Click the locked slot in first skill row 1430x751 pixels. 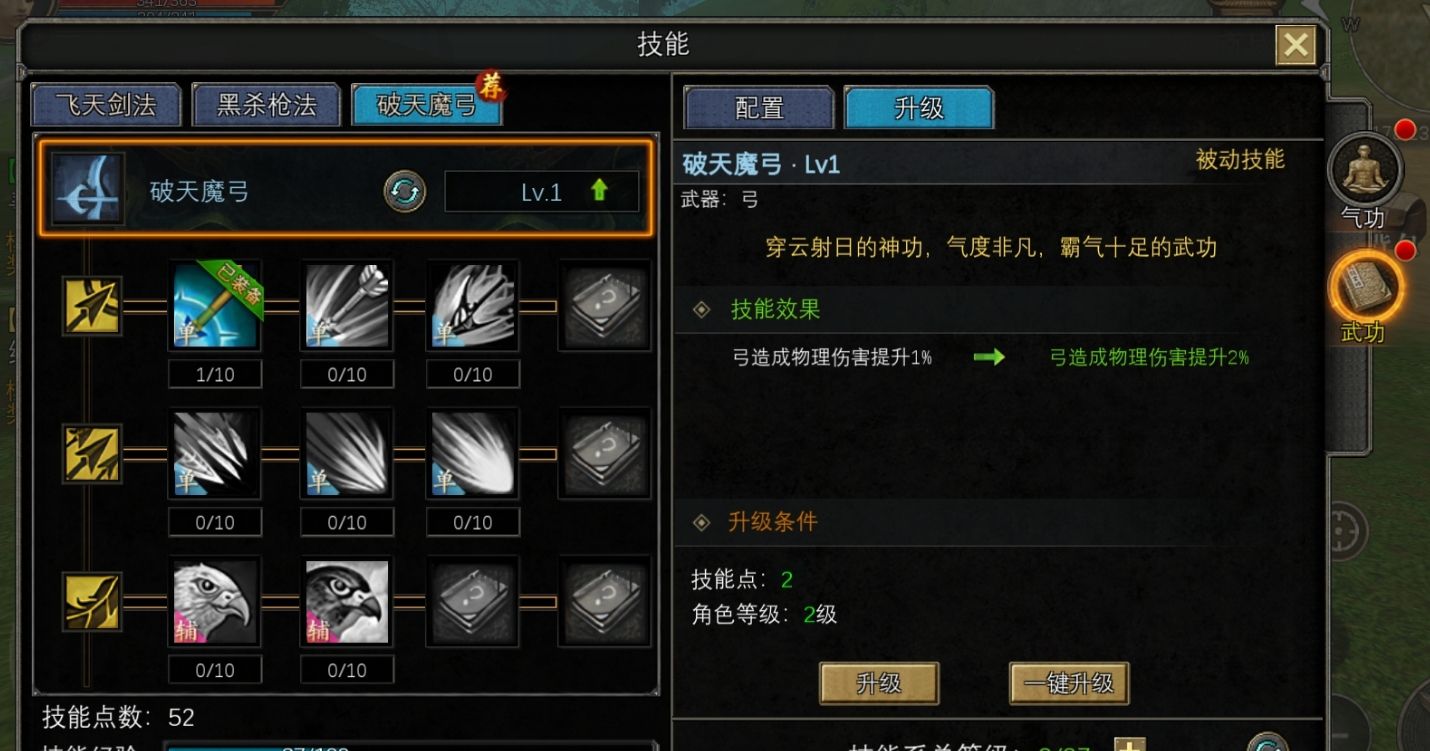(x=604, y=306)
